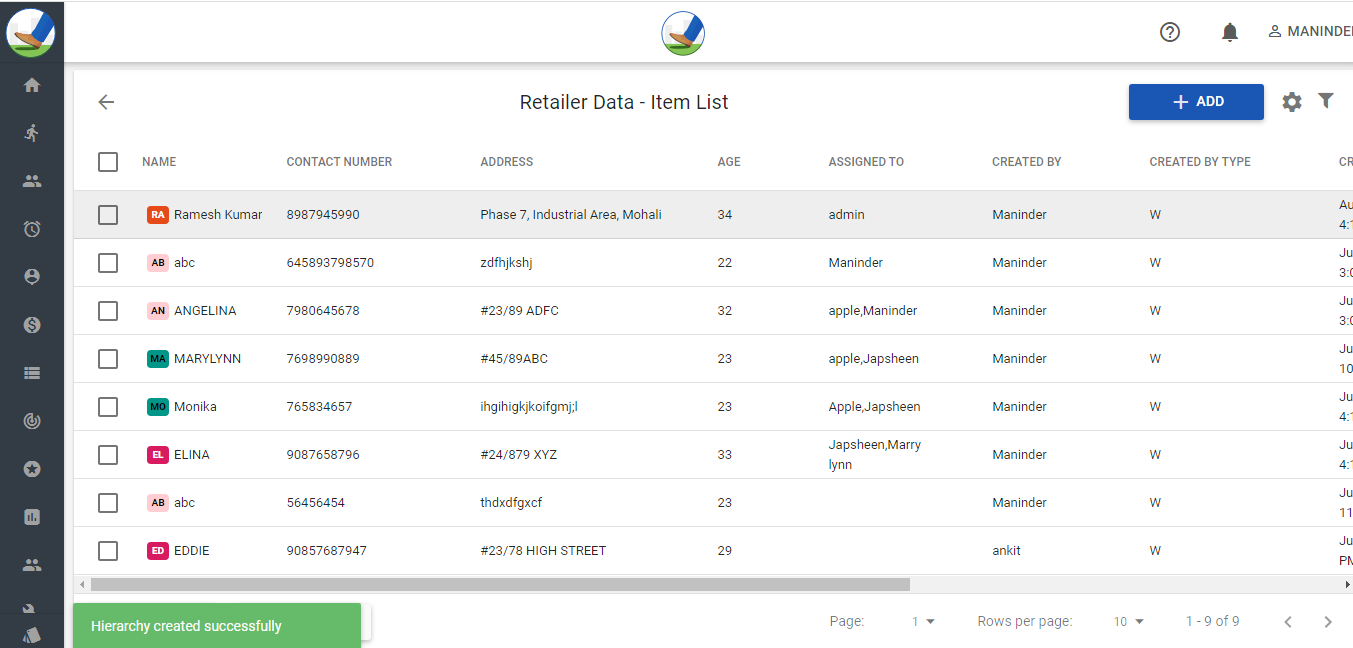1353x648 pixels.
Task: Open the star circle sidebar icon
Action: pos(32,469)
